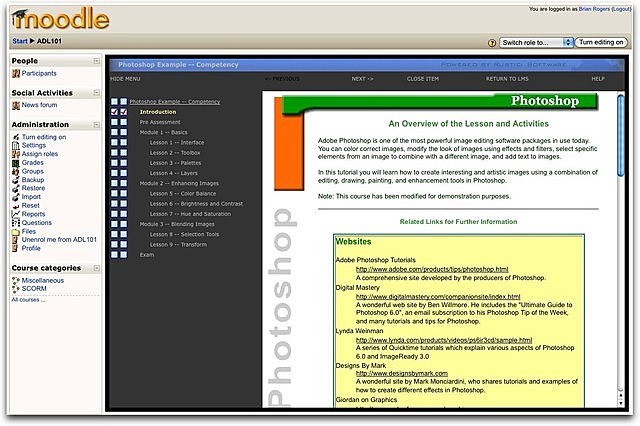Click the blue content scrollbar thumb
The width and height of the screenshot is (640, 426).
[x=621, y=135]
